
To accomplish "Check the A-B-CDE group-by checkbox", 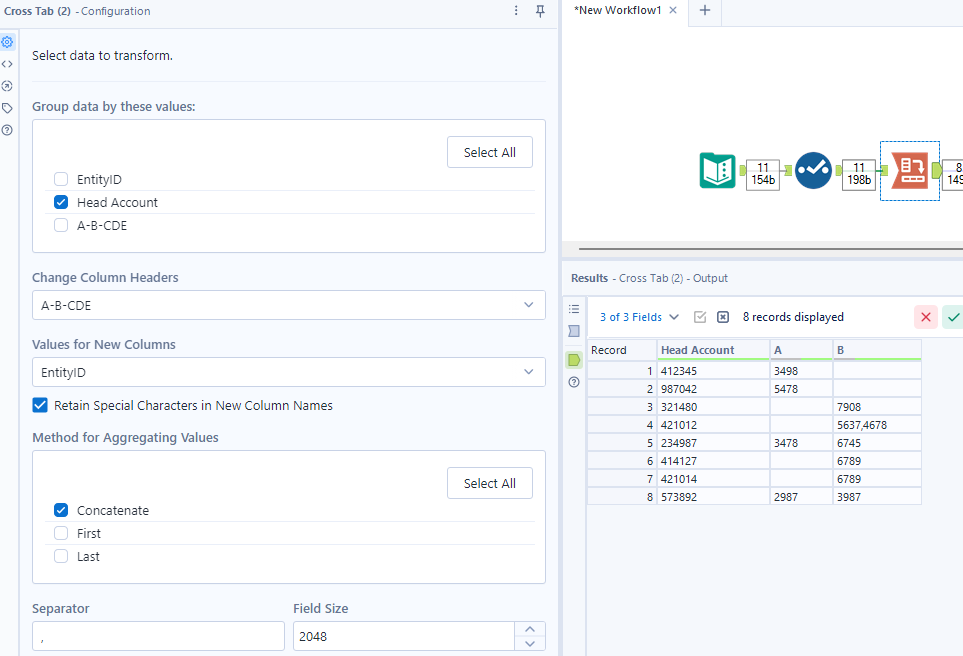I will tap(61, 225).
